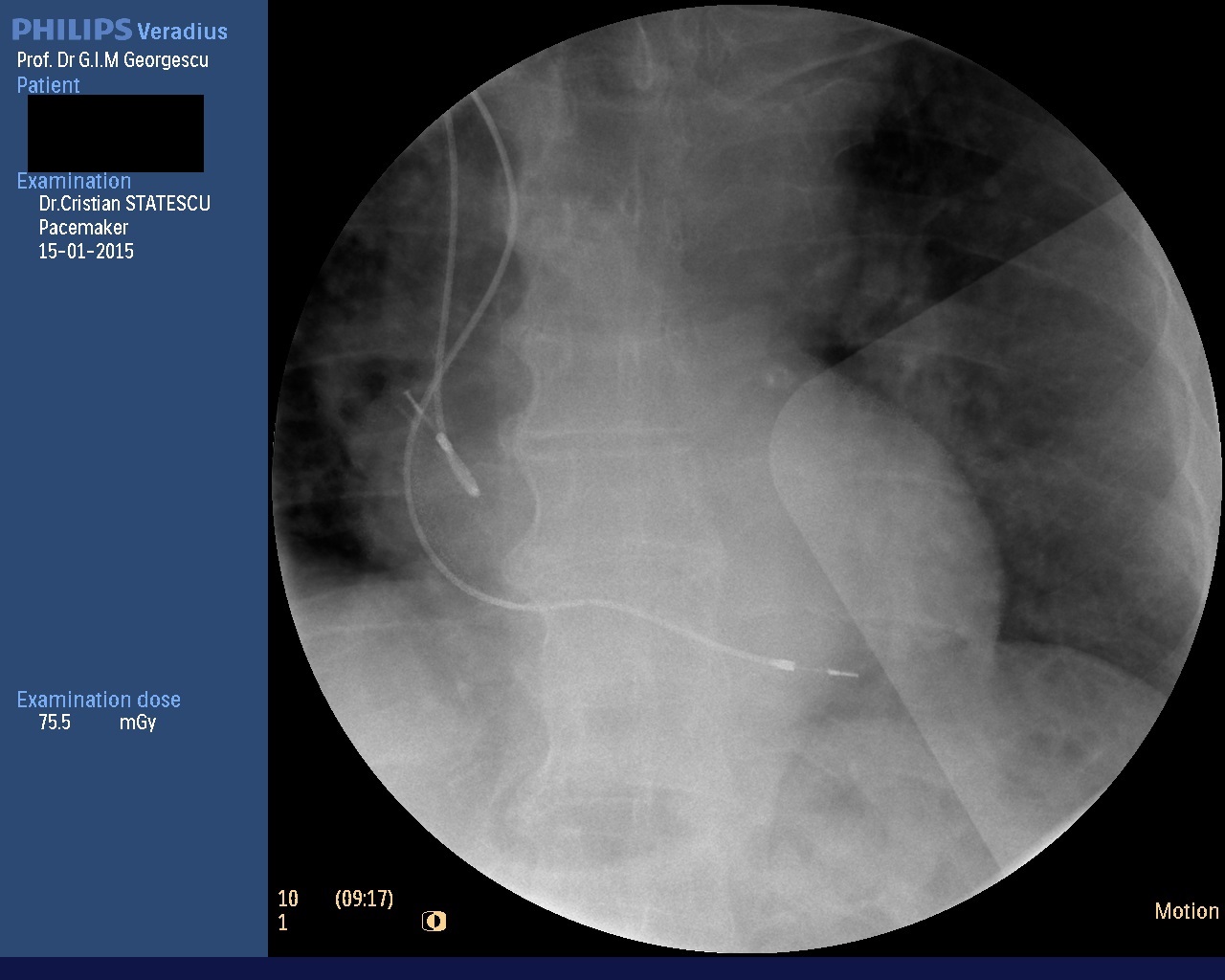Image resolution: width=1225 pixels, height=980 pixels.
Task: Click the PHILIPS Veradius logo
Action: tap(120, 30)
